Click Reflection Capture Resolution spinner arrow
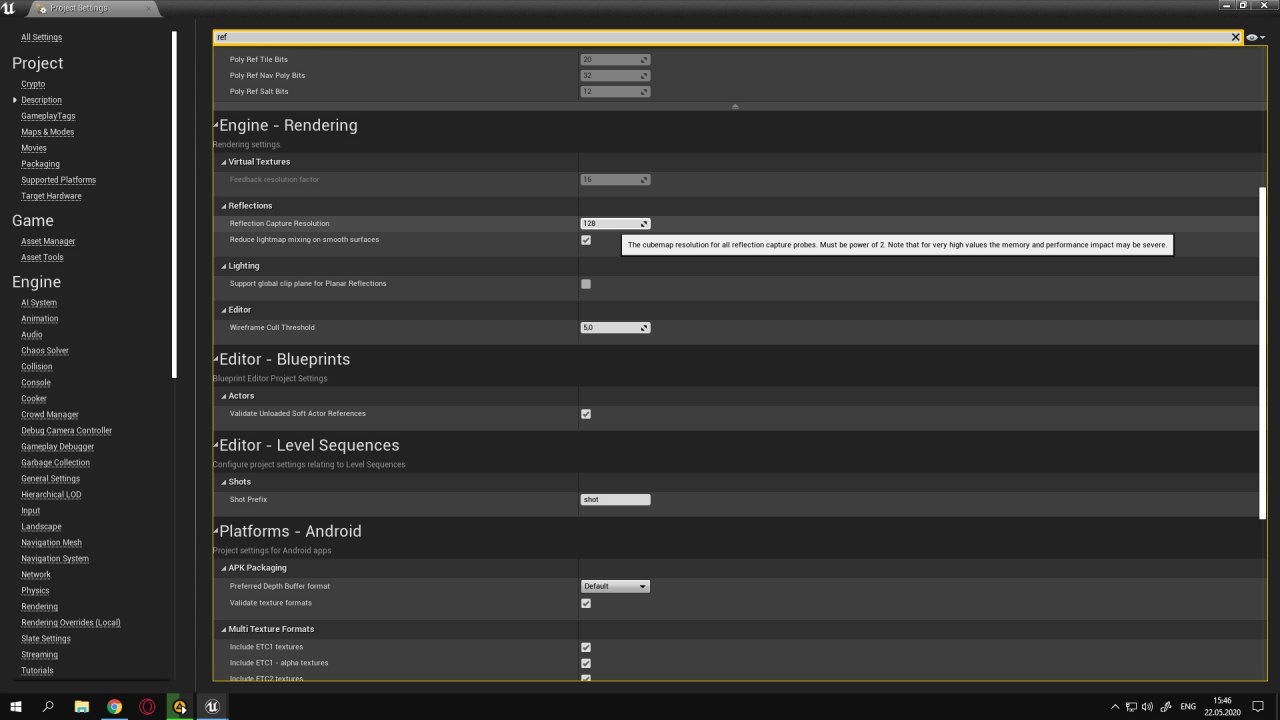The width and height of the screenshot is (1280, 720). click(x=644, y=224)
